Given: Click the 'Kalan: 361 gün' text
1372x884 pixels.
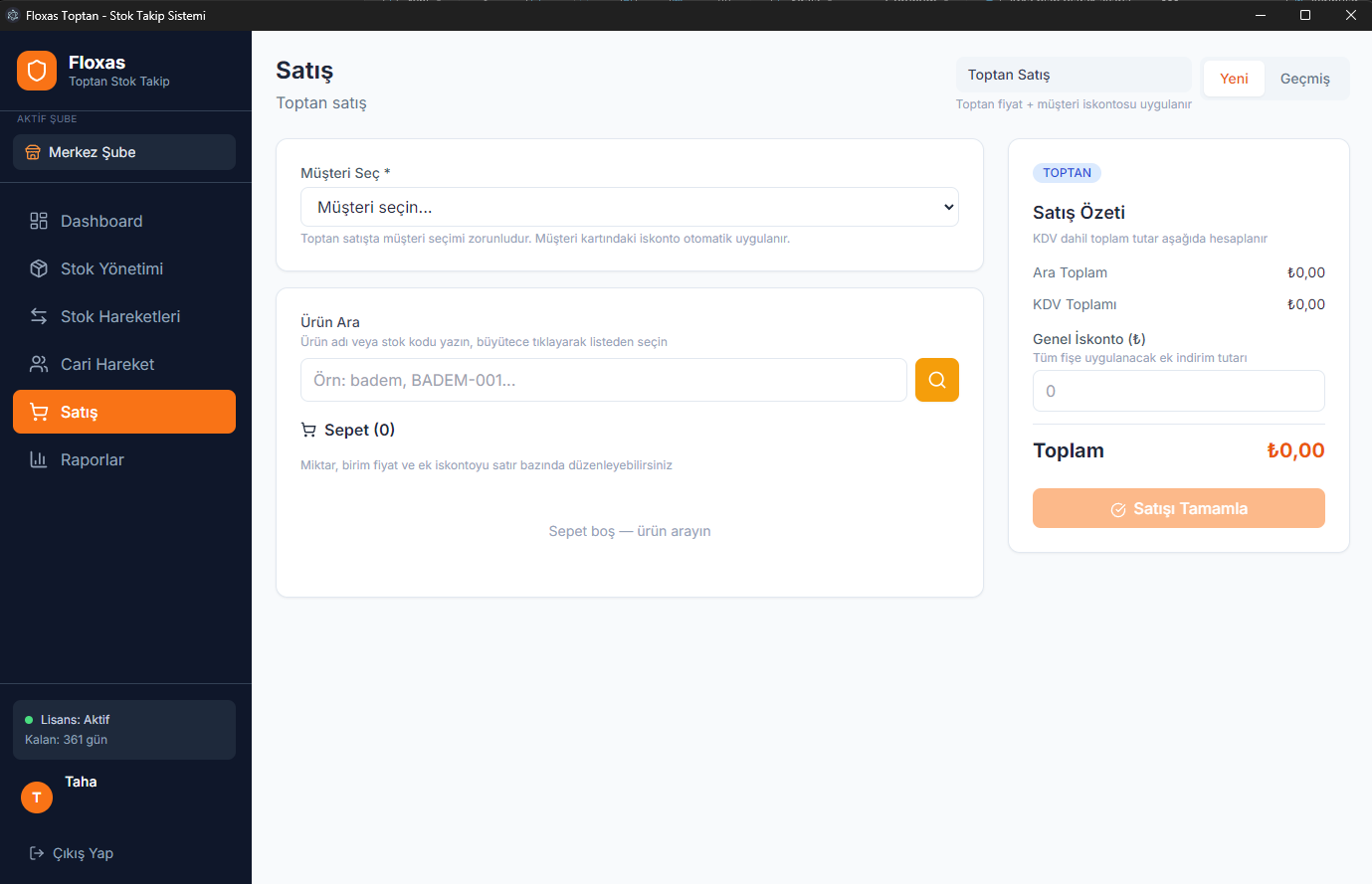Looking at the screenshot, I should [x=66, y=740].
